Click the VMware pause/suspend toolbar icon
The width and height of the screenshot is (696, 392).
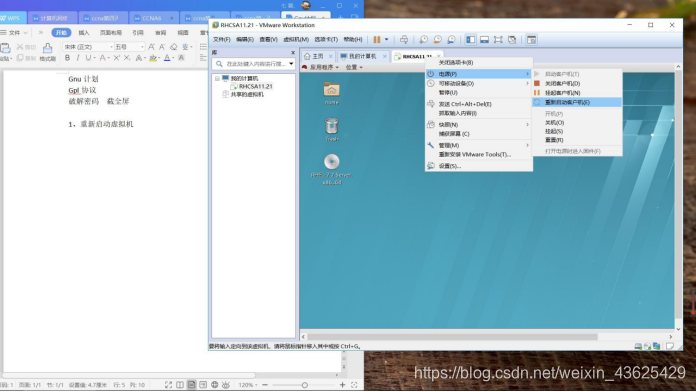tap(376, 40)
